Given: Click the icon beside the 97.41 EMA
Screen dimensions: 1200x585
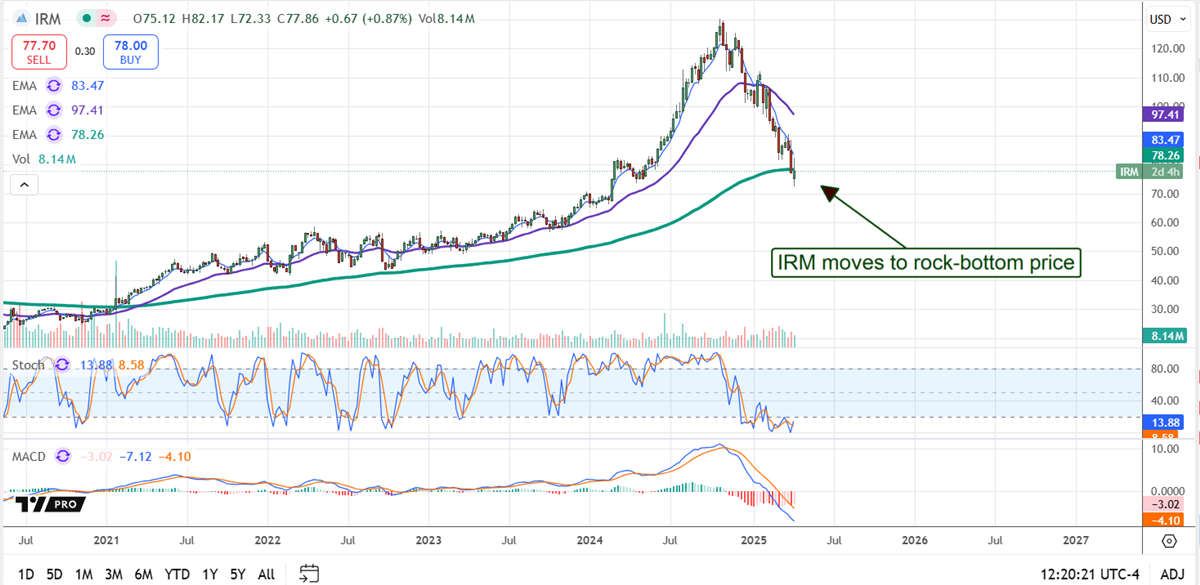Looking at the screenshot, I should [55, 111].
